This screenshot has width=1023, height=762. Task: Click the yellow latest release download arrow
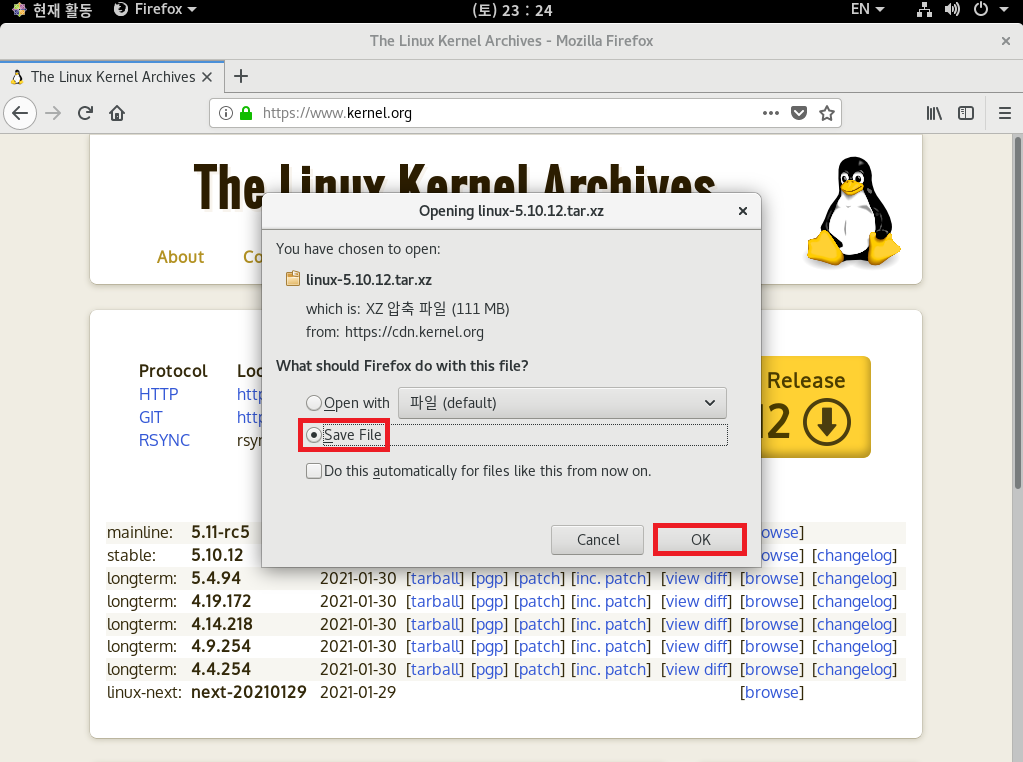pos(827,423)
